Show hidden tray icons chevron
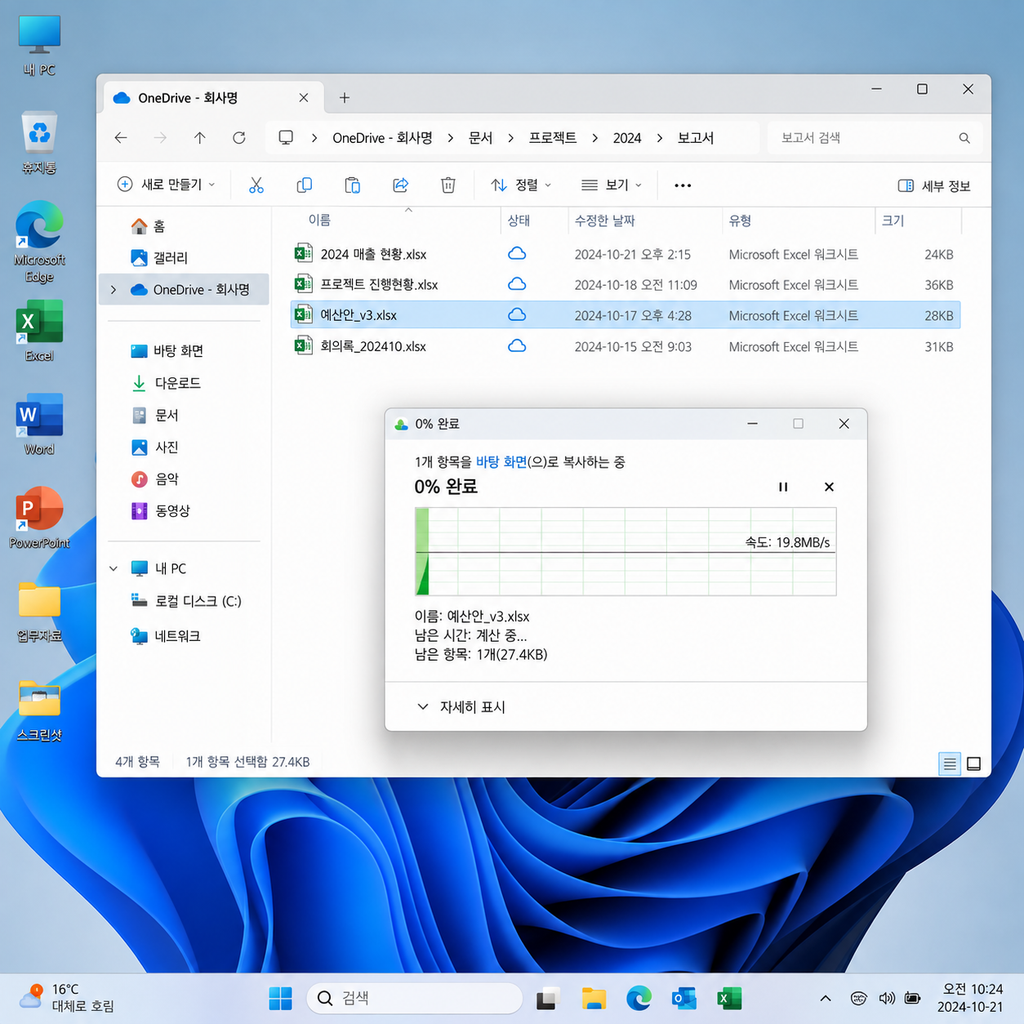1024x1024 pixels. tap(825, 998)
